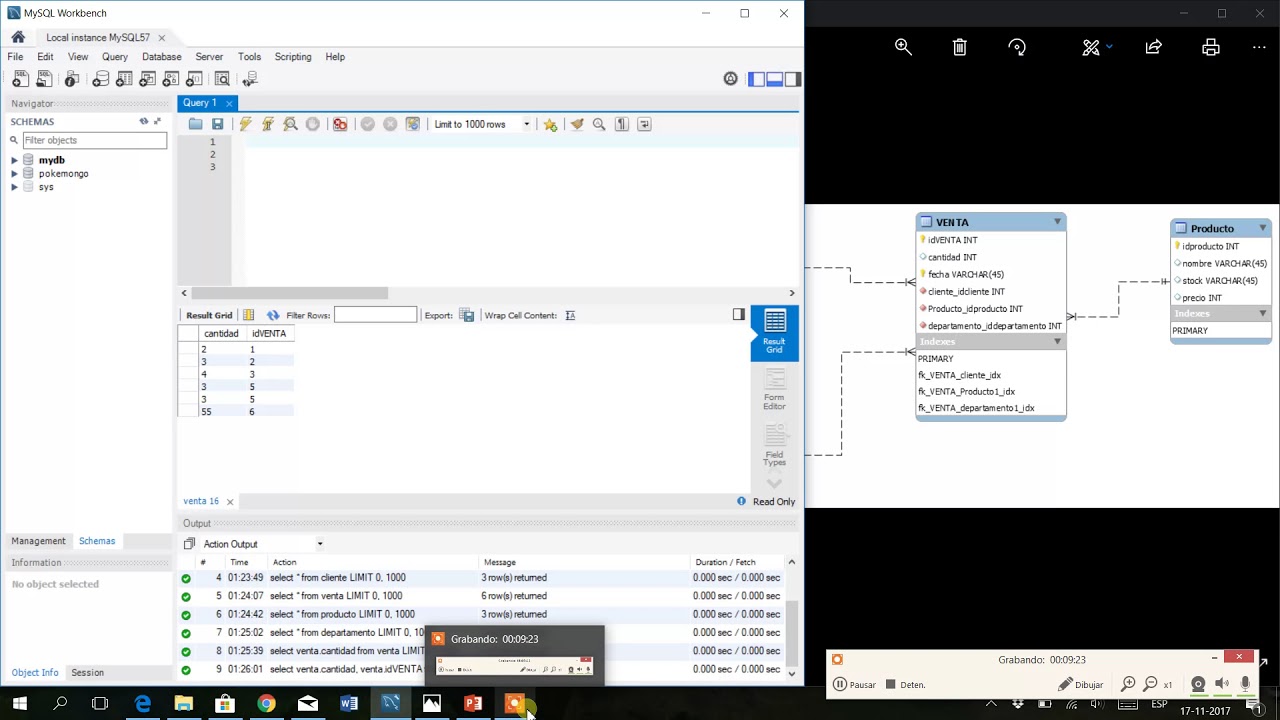Save the SQL script with the floppy disk icon
Image resolution: width=1280 pixels, height=720 pixels.
pyautogui.click(x=218, y=124)
